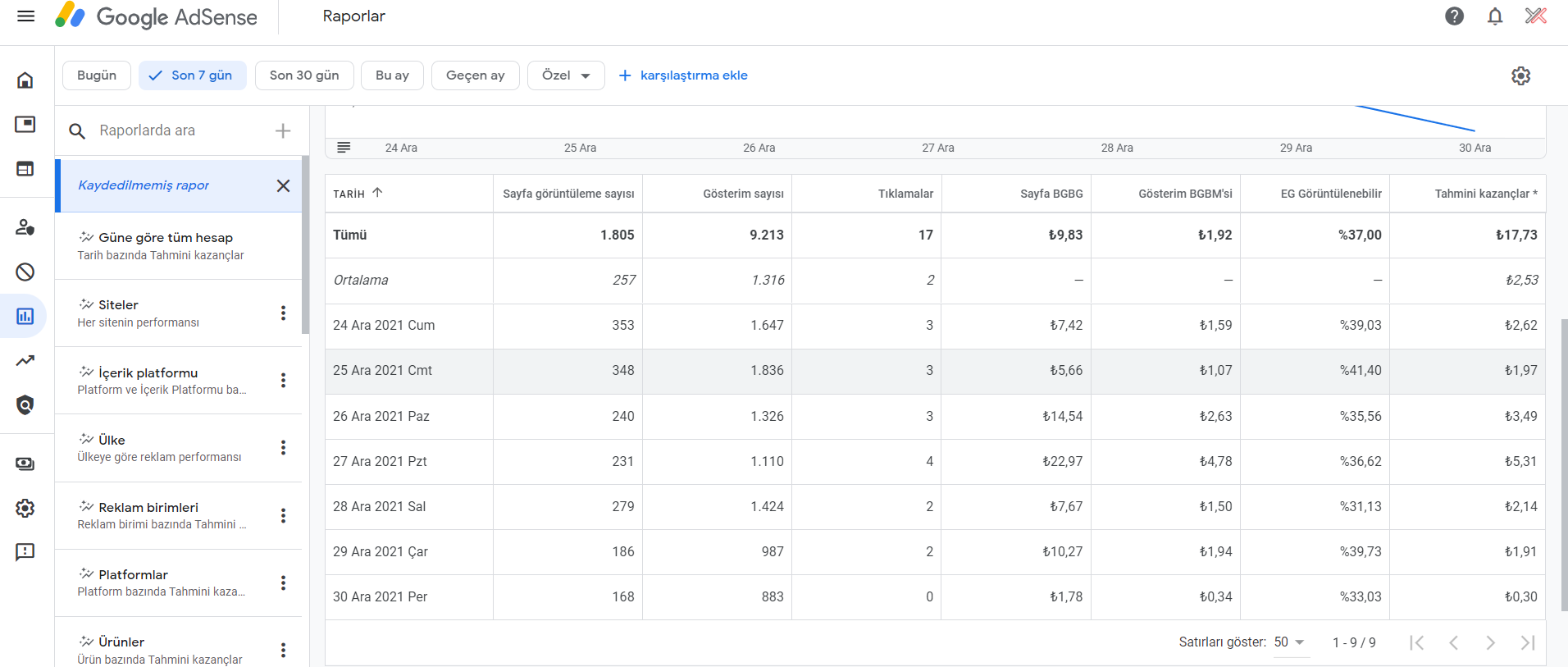This screenshot has height=667, width=1568.
Task: Open the Blocking controls sidebar icon
Action: point(25,272)
